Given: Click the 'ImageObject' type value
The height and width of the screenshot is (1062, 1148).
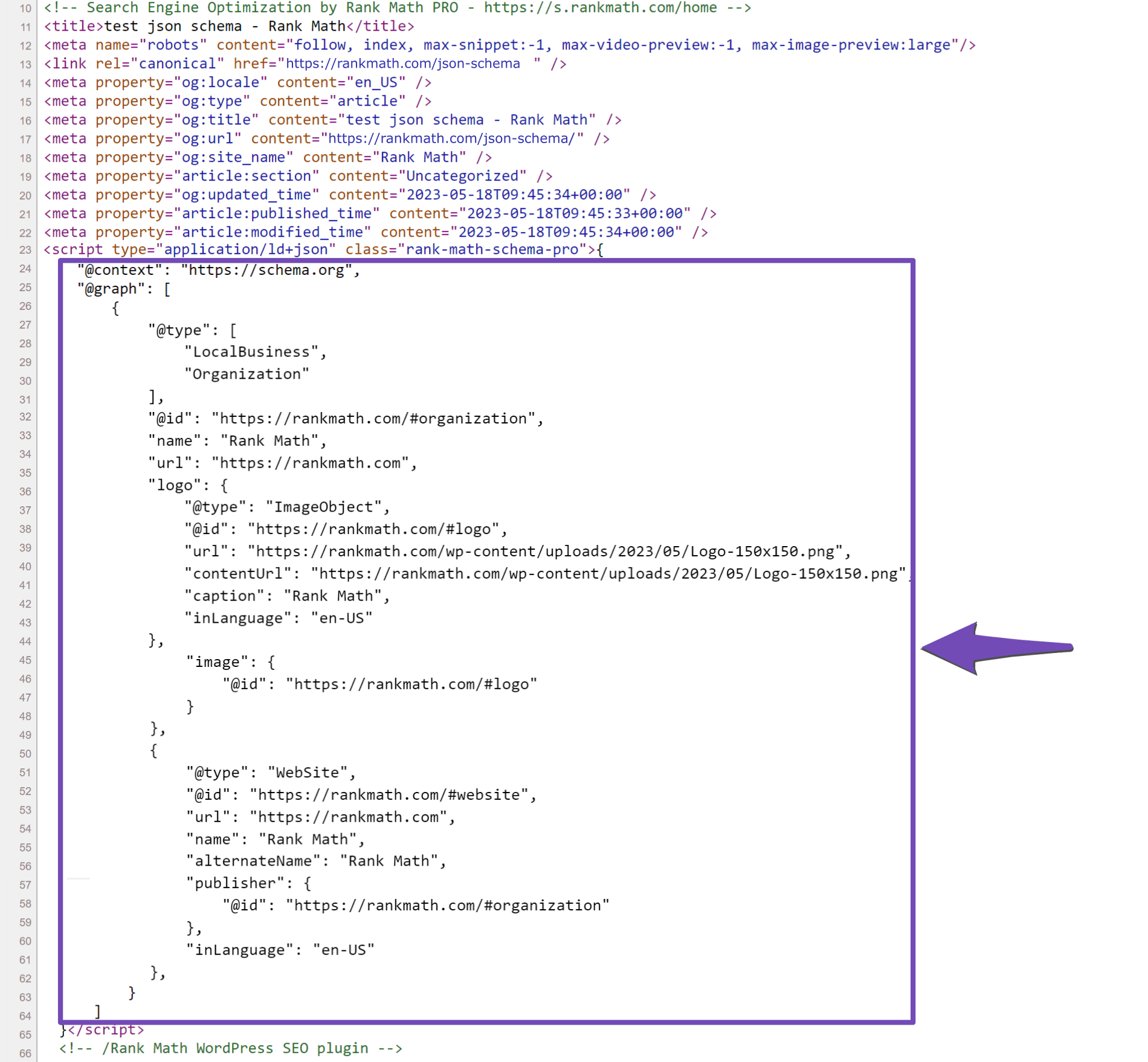Looking at the screenshot, I should coord(324,507).
